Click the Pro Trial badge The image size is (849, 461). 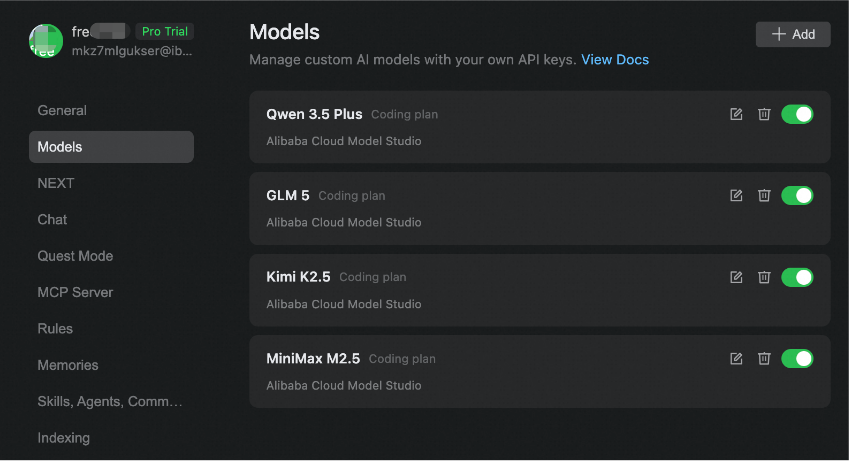pyautogui.click(x=165, y=31)
